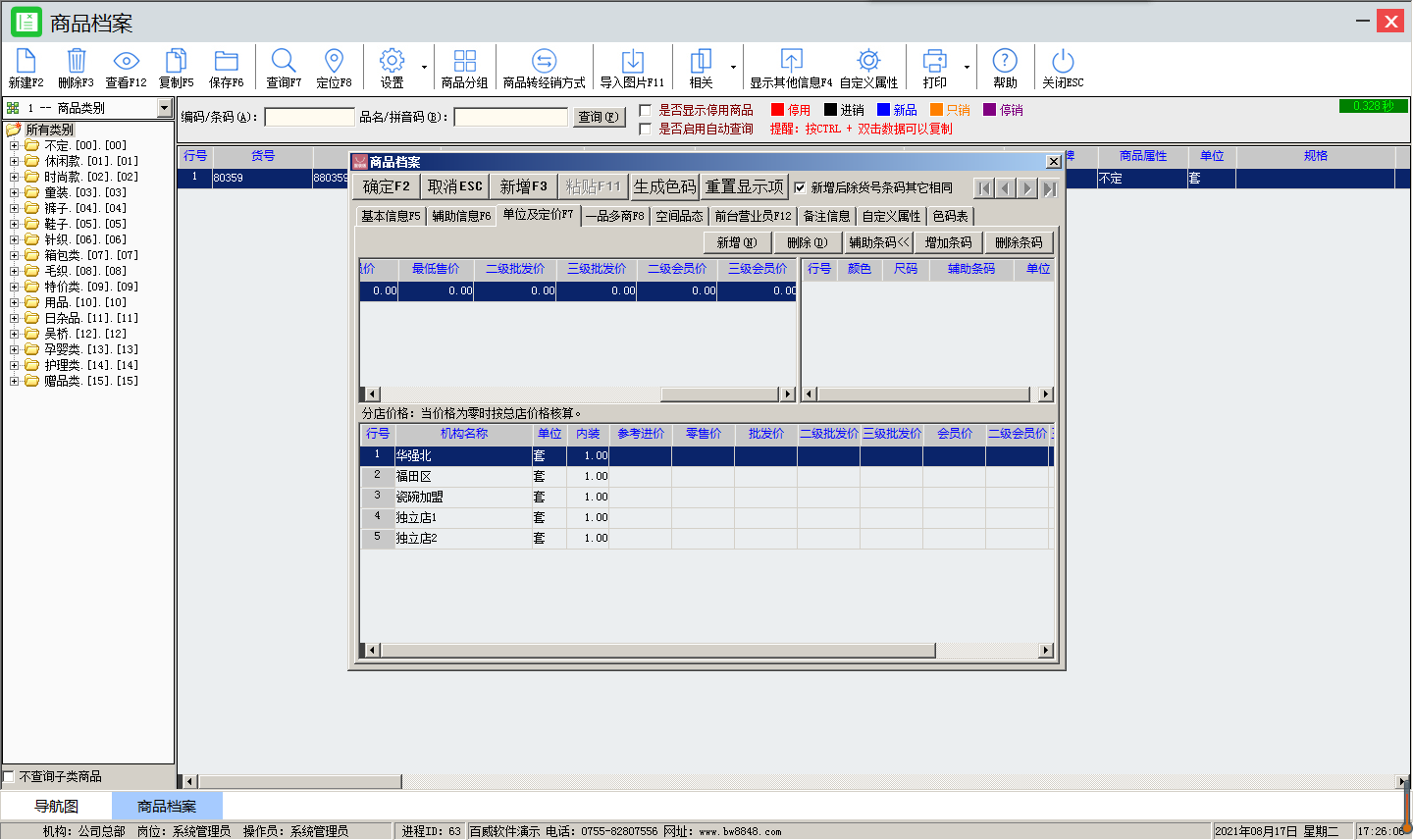The width and height of the screenshot is (1413, 840).
Task: Click the 新建F2 new item icon
Action: tap(26, 62)
